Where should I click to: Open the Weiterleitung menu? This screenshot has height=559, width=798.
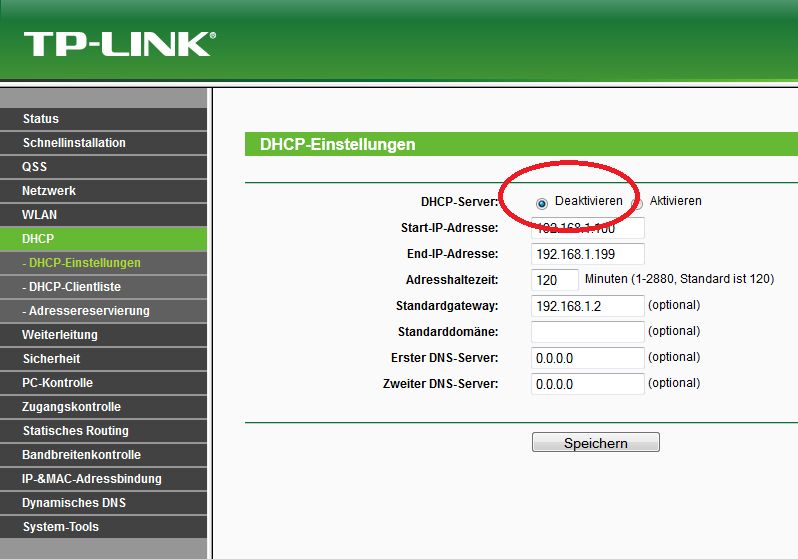click(x=103, y=335)
